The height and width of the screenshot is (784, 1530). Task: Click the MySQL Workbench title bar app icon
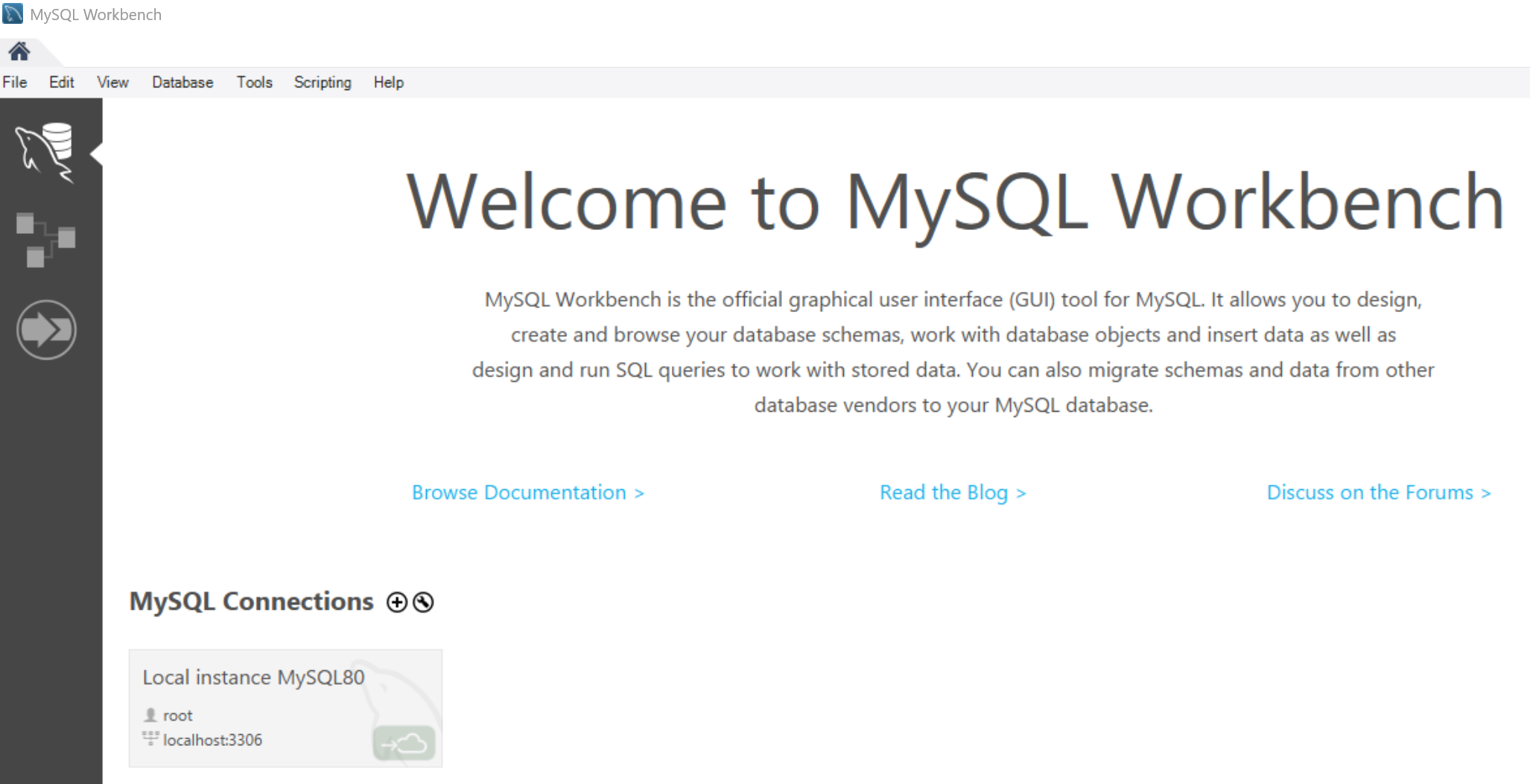(x=13, y=14)
